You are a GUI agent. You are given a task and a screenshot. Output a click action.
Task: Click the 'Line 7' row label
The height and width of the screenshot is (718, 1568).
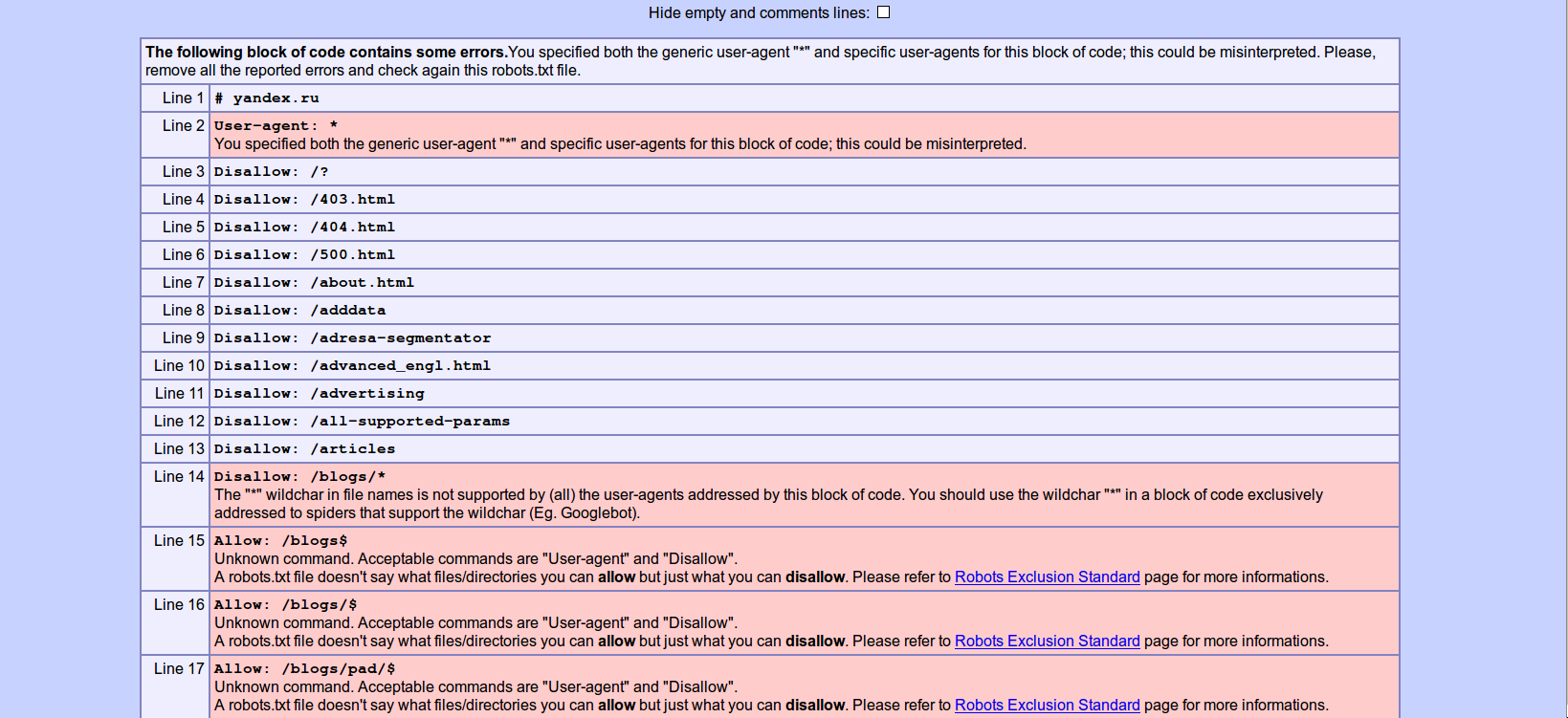pos(183,283)
